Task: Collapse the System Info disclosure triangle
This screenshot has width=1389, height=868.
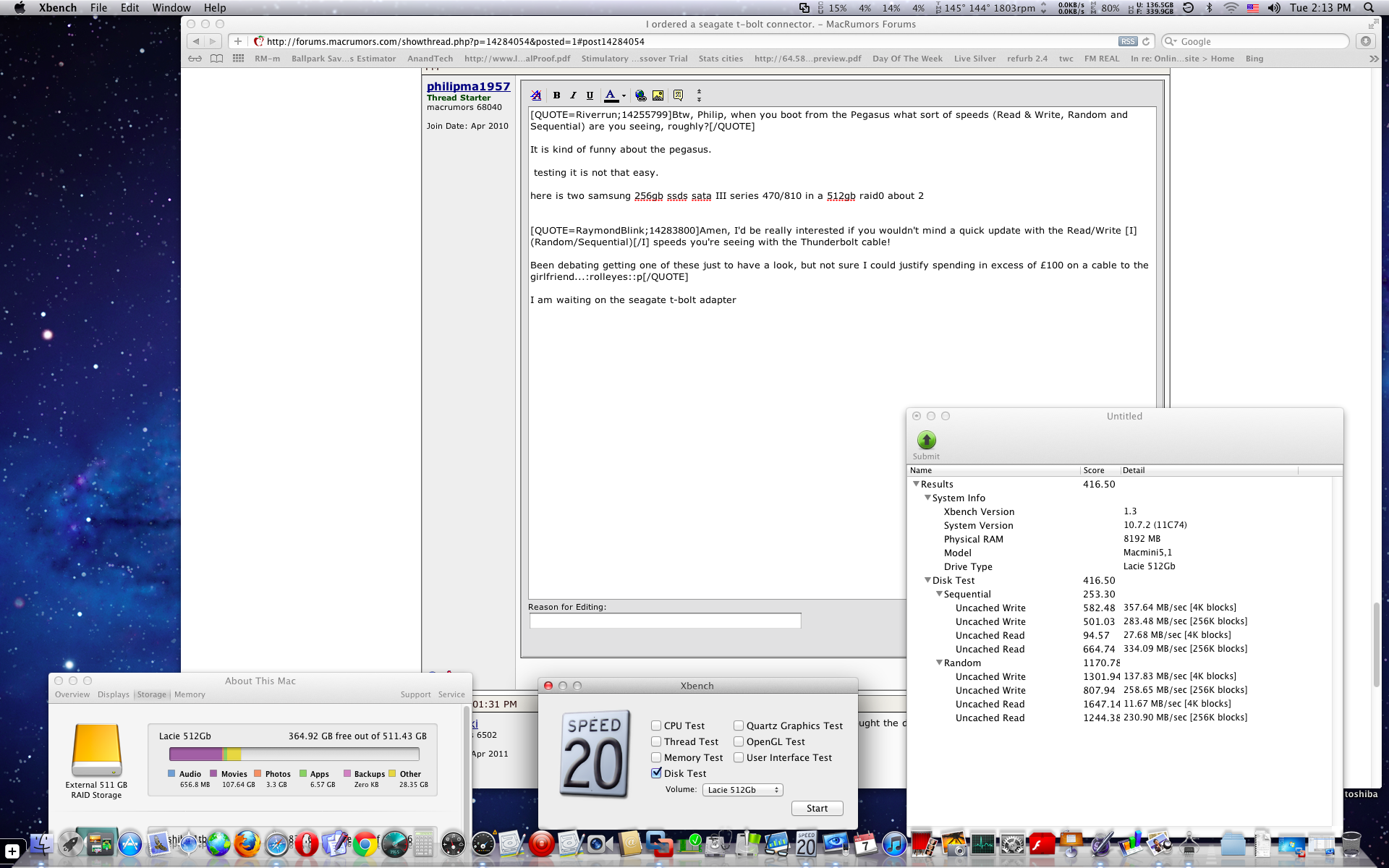Action: tap(927, 498)
